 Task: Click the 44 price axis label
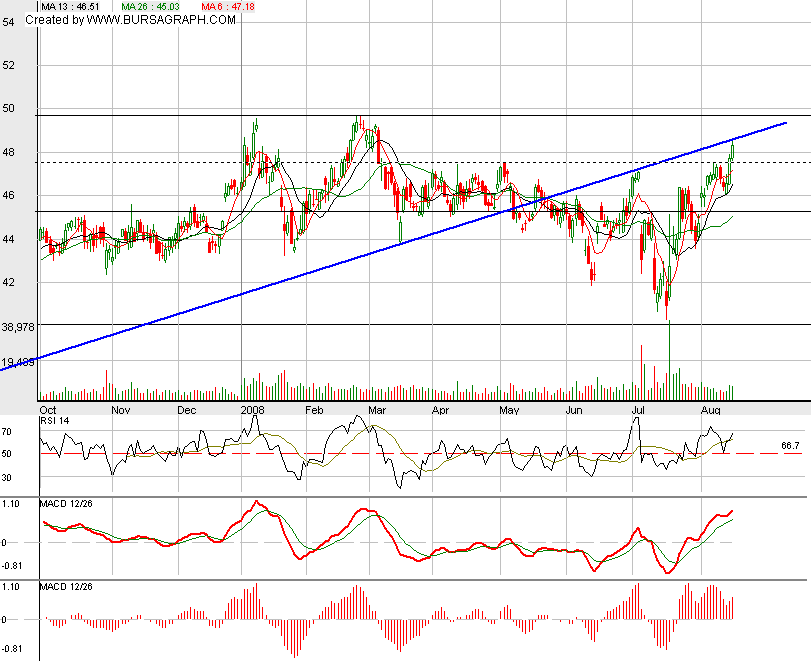8,239
